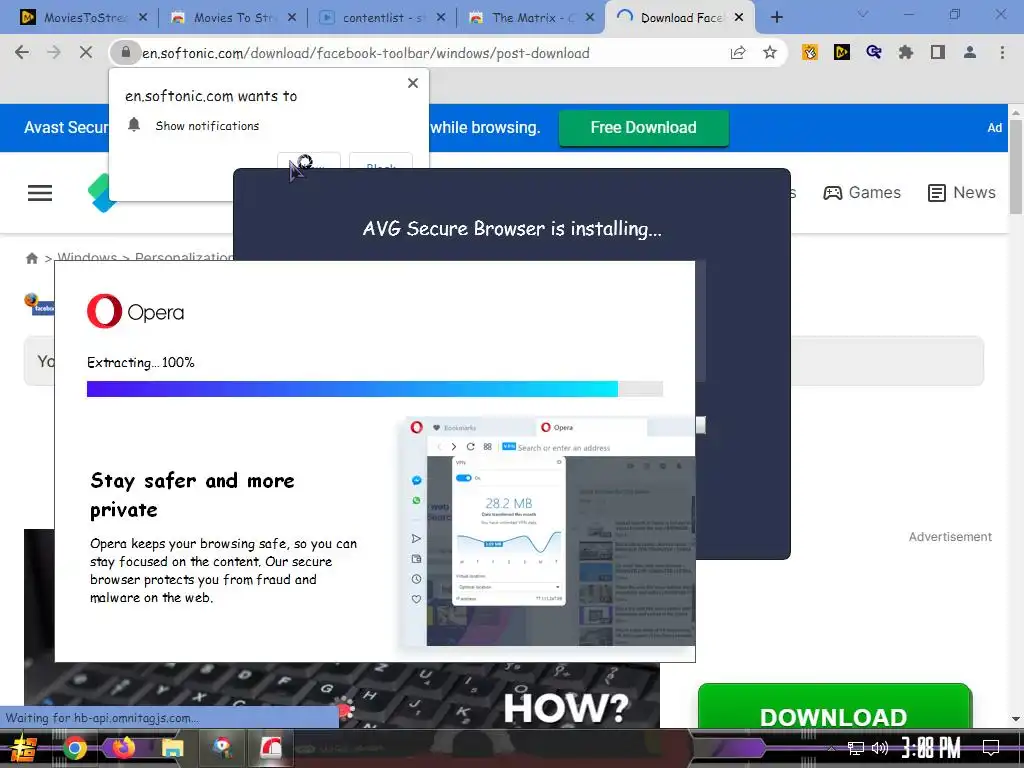Click the address bar URL
This screenshot has height=768, width=1024.
366,54
